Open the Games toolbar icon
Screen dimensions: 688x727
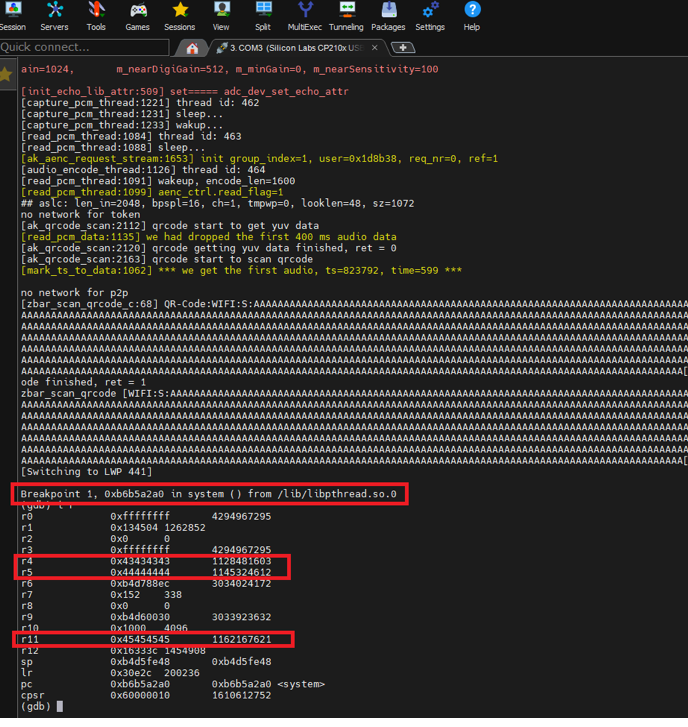pos(137,16)
